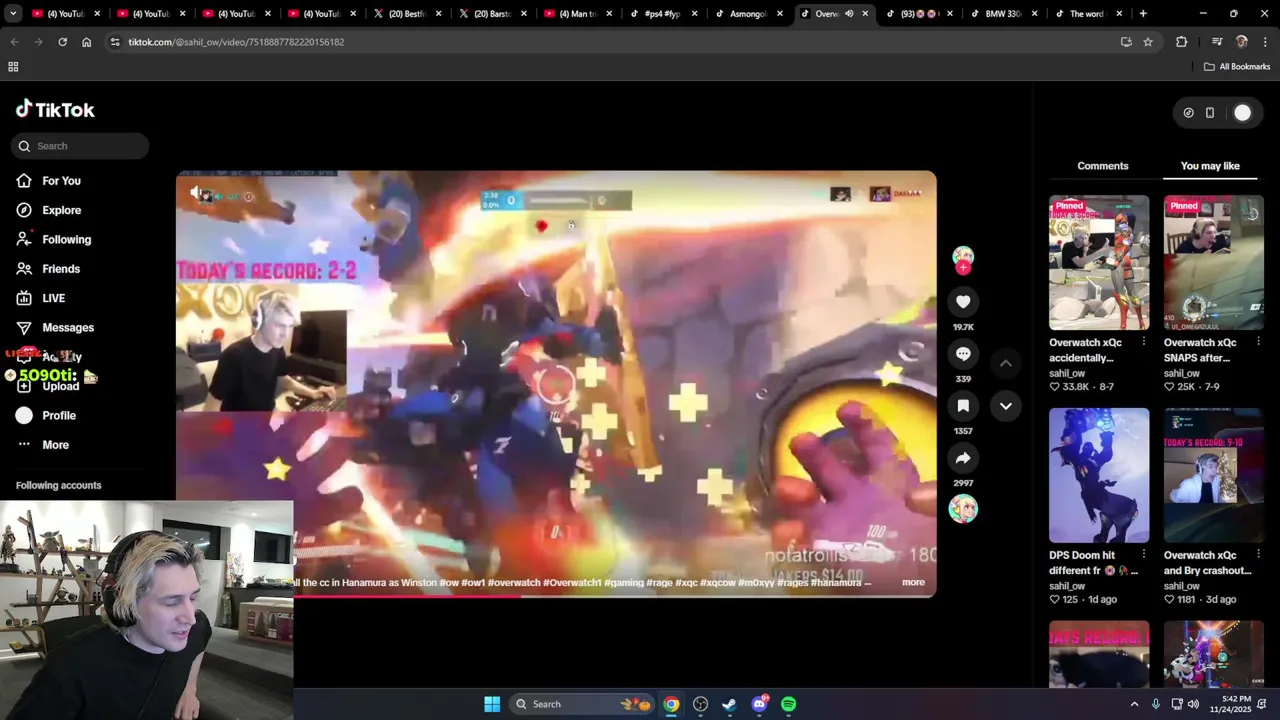Open Profile in the sidebar
The height and width of the screenshot is (720, 1280).
pyautogui.click(x=58, y=416)
